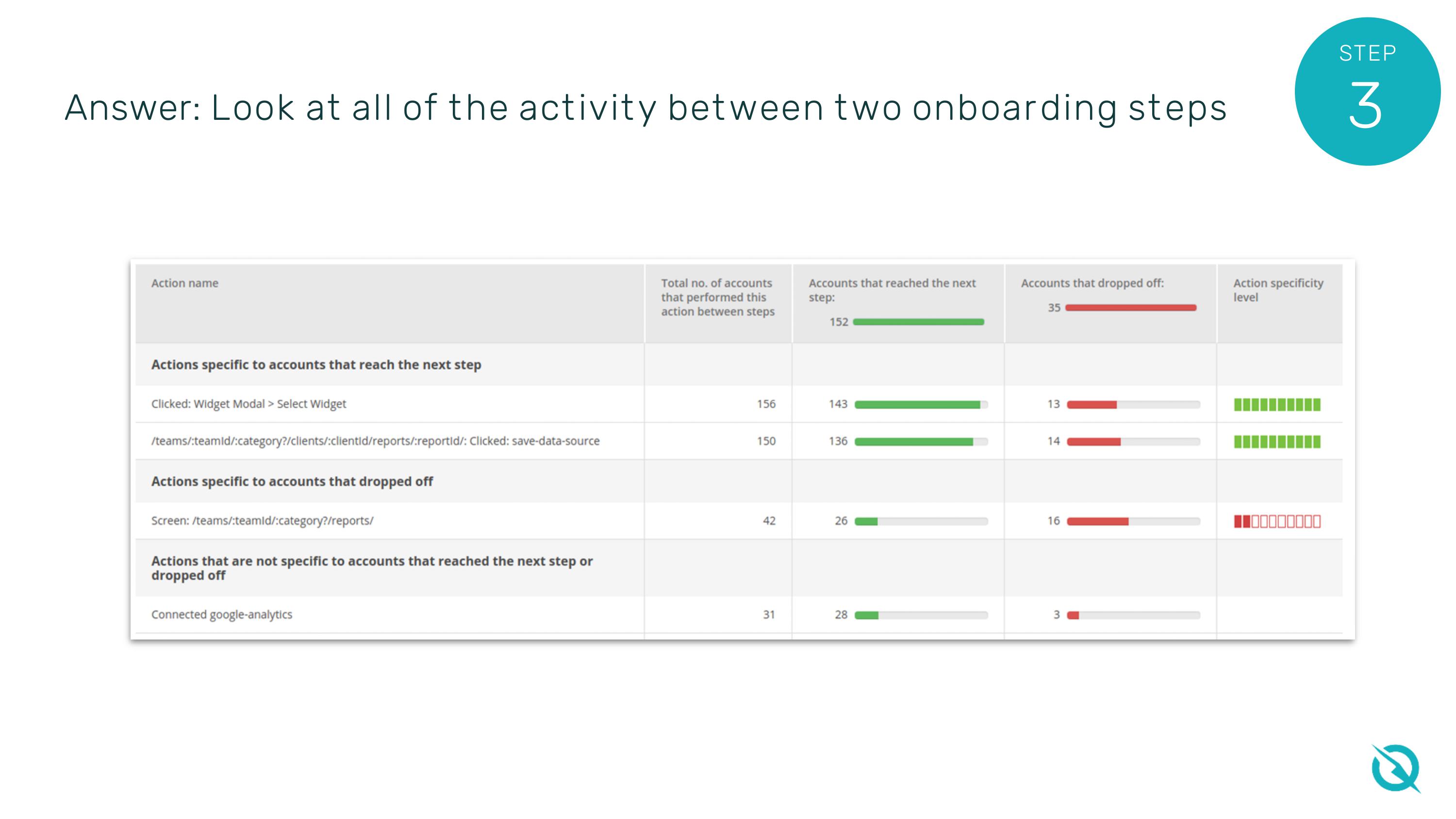Click the "Action specificity level" column header
The height and width of the screenshot is (819, 1456).
point(1277,290)
